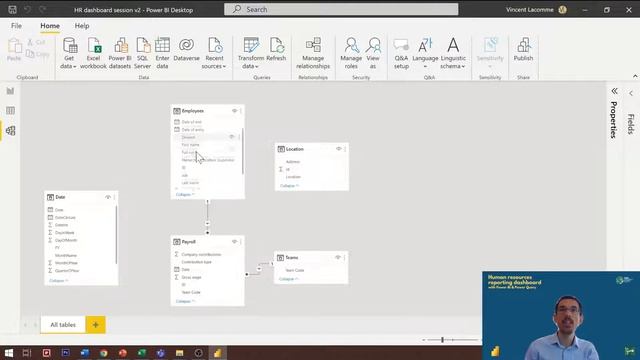Select the Home ribbon tab

click(x=50, y=26)
